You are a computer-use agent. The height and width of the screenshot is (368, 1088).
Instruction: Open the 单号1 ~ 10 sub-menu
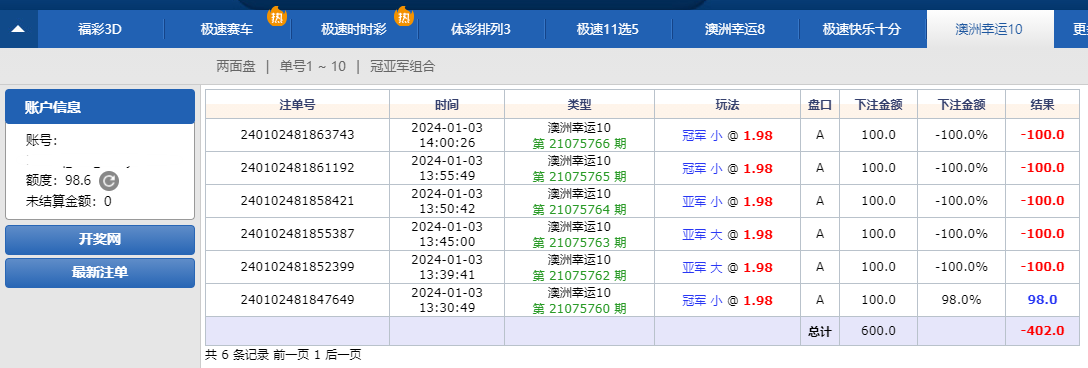click(x=312, y=67)
